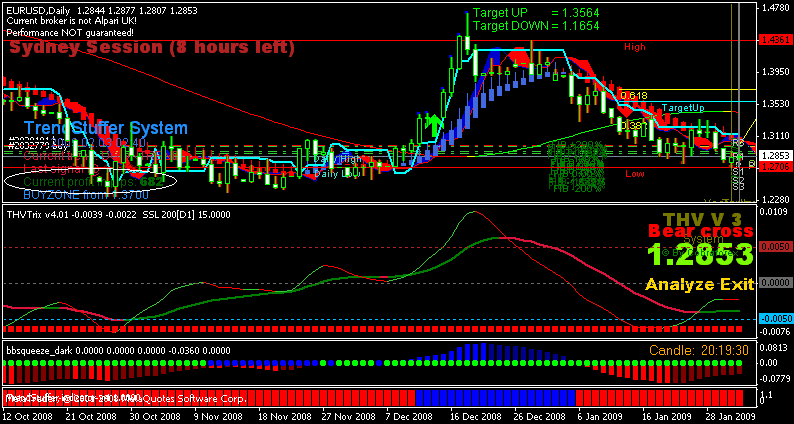Image resolution: width=794 pixels, height=424 pixels.
Task: Select 'Current broker is not Alpari UK!' warning
Action: point(71,21)
